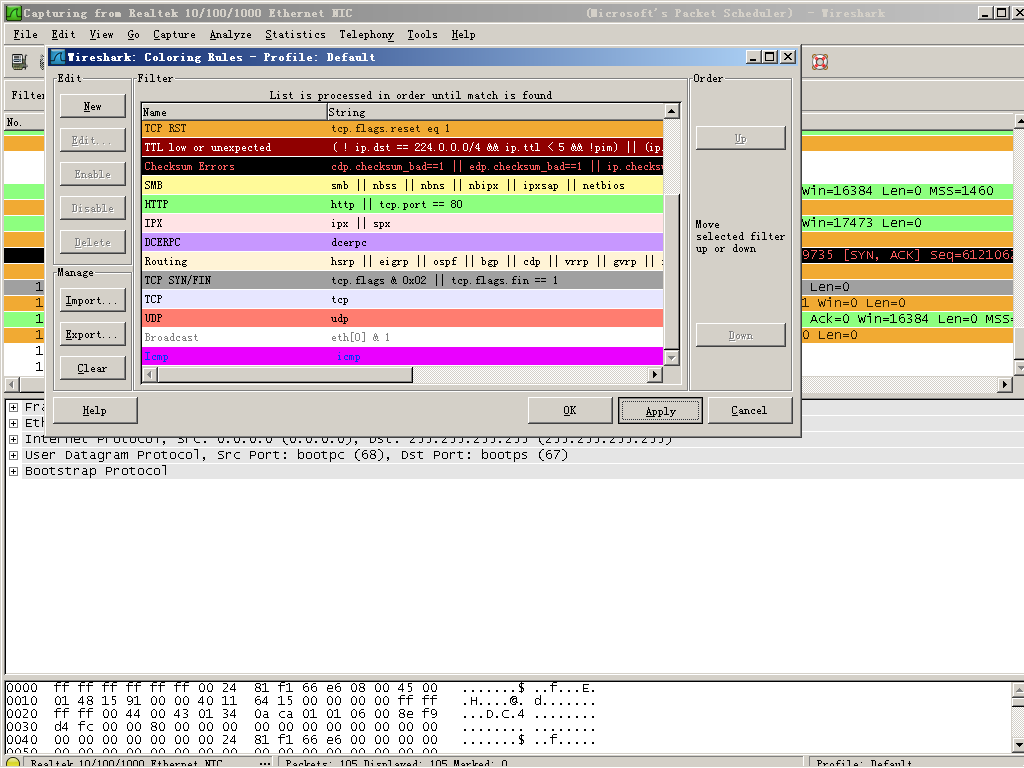Apply the coloring rules

660,411
